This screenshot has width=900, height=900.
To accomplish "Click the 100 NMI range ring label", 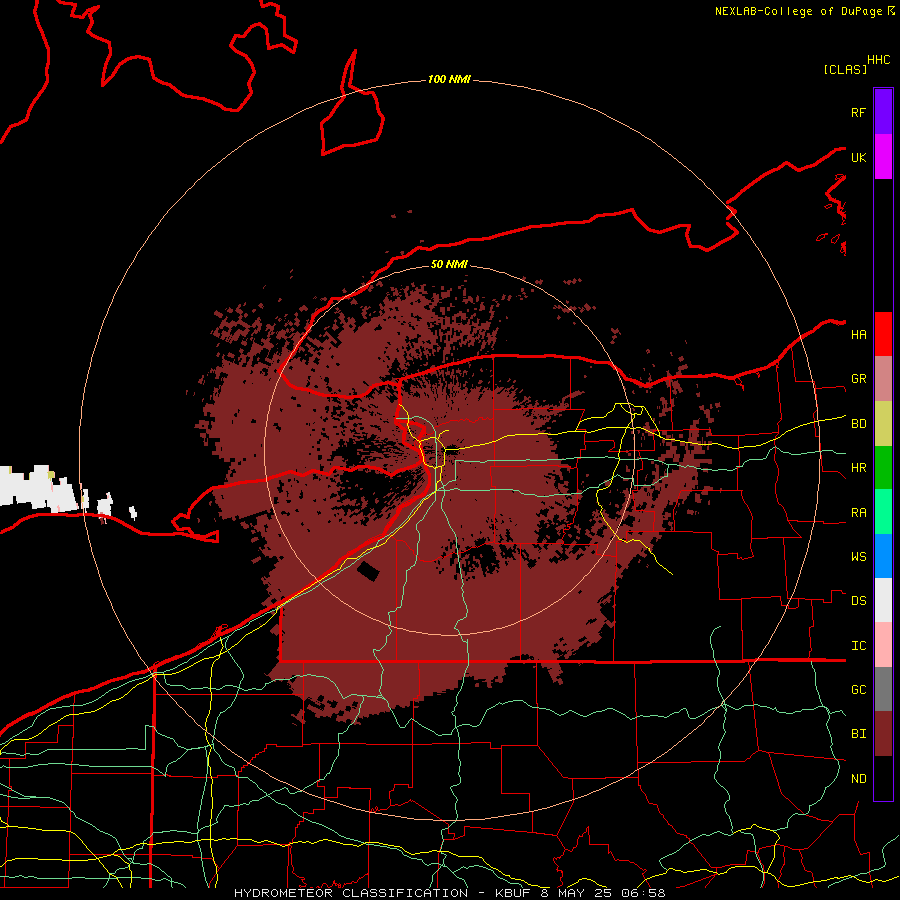I will point(449,79).
